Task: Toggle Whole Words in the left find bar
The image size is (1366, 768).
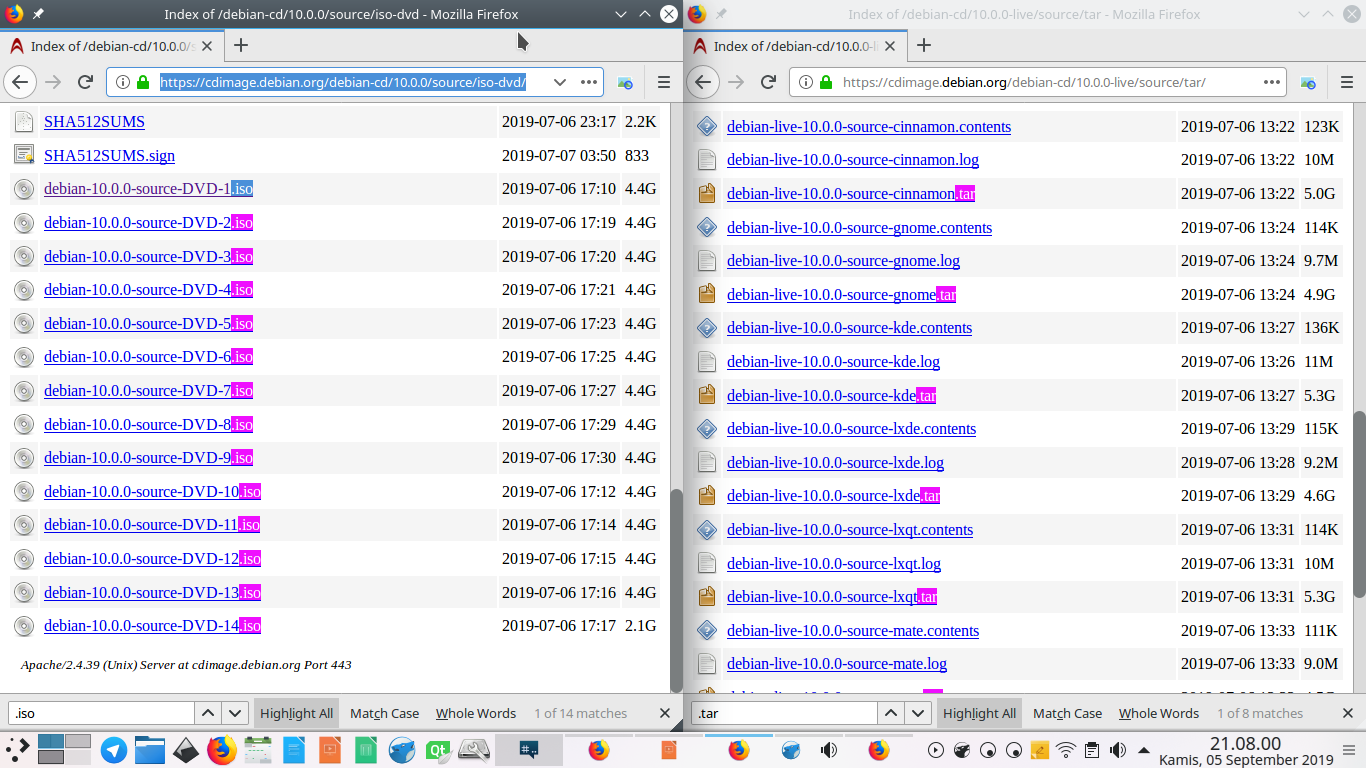Action: click(x=476, y=713)
